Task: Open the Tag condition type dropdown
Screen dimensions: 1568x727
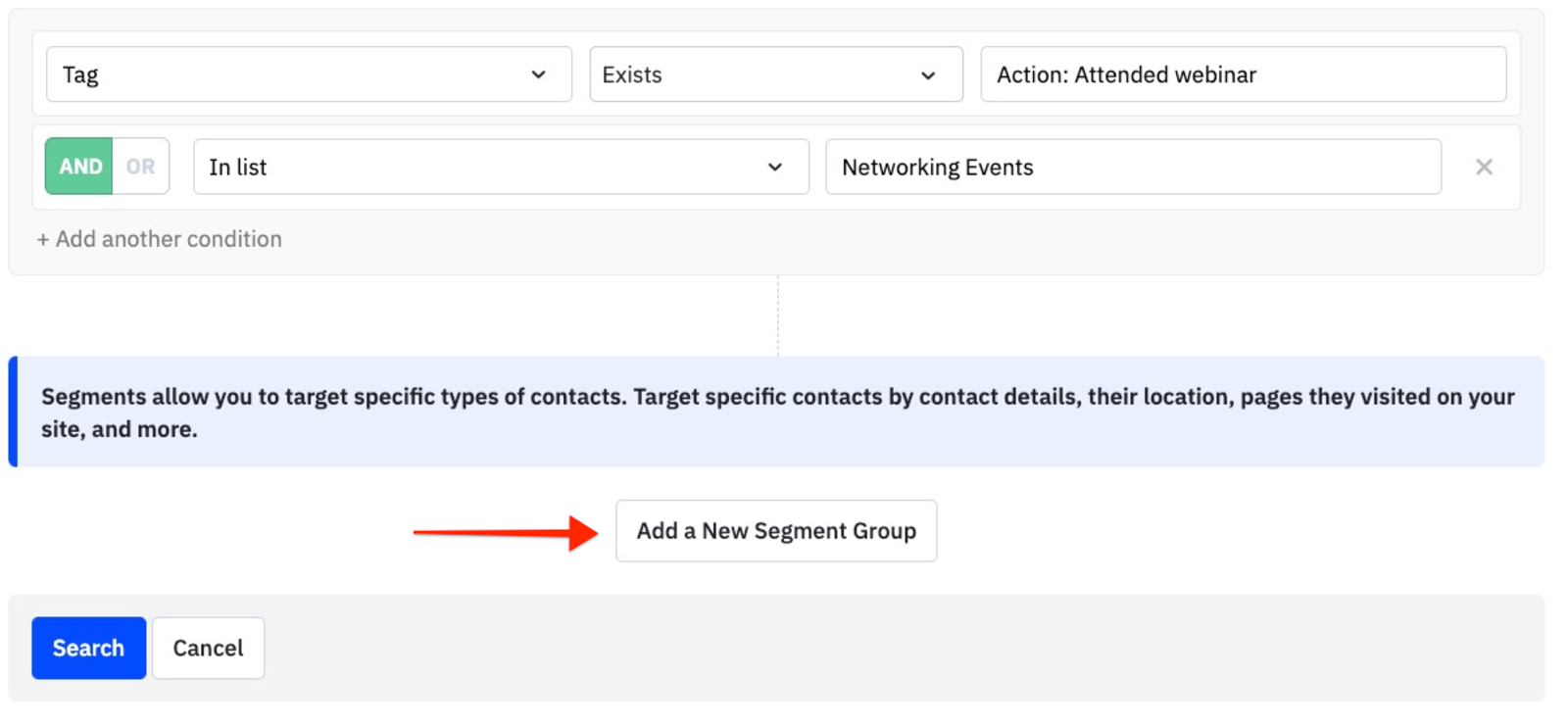Action: (308, 74)
